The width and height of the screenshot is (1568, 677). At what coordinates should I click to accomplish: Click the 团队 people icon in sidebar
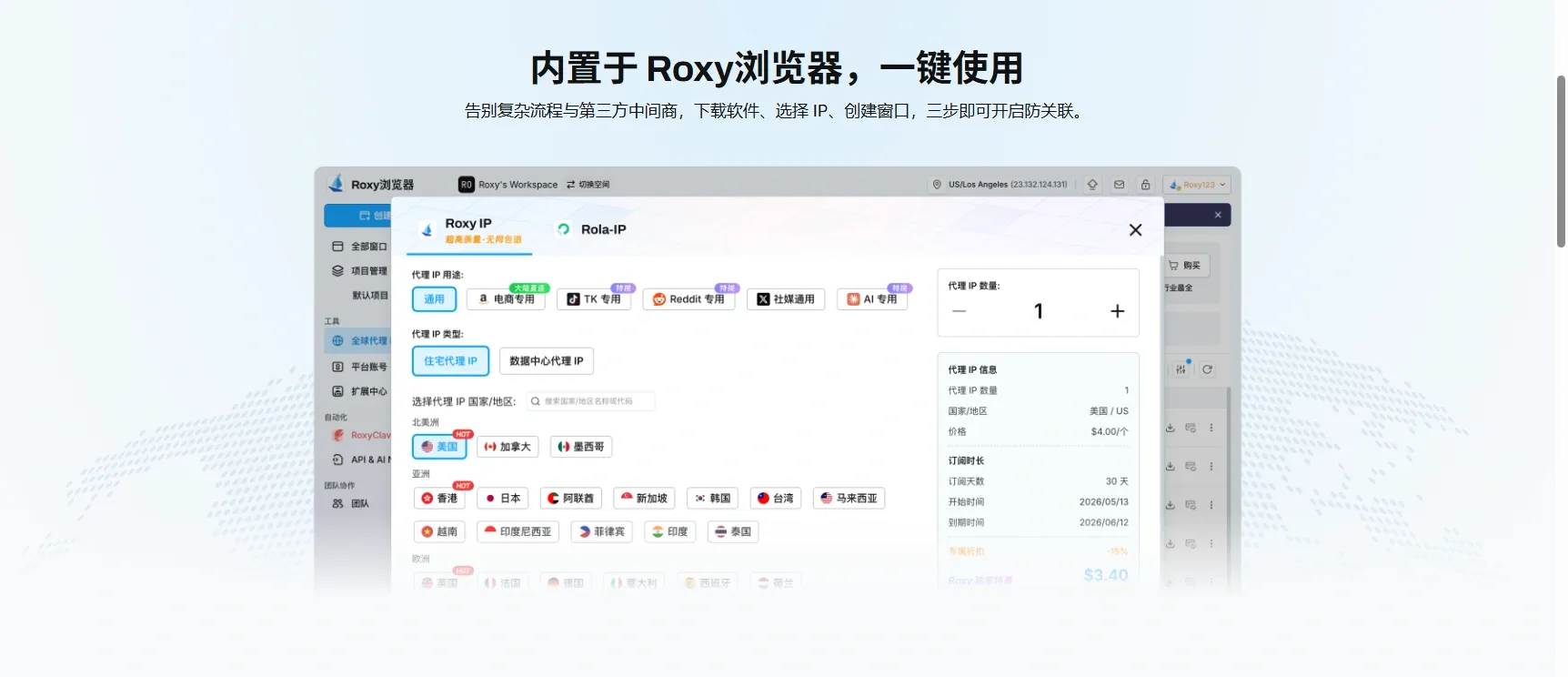pos(338,503)
